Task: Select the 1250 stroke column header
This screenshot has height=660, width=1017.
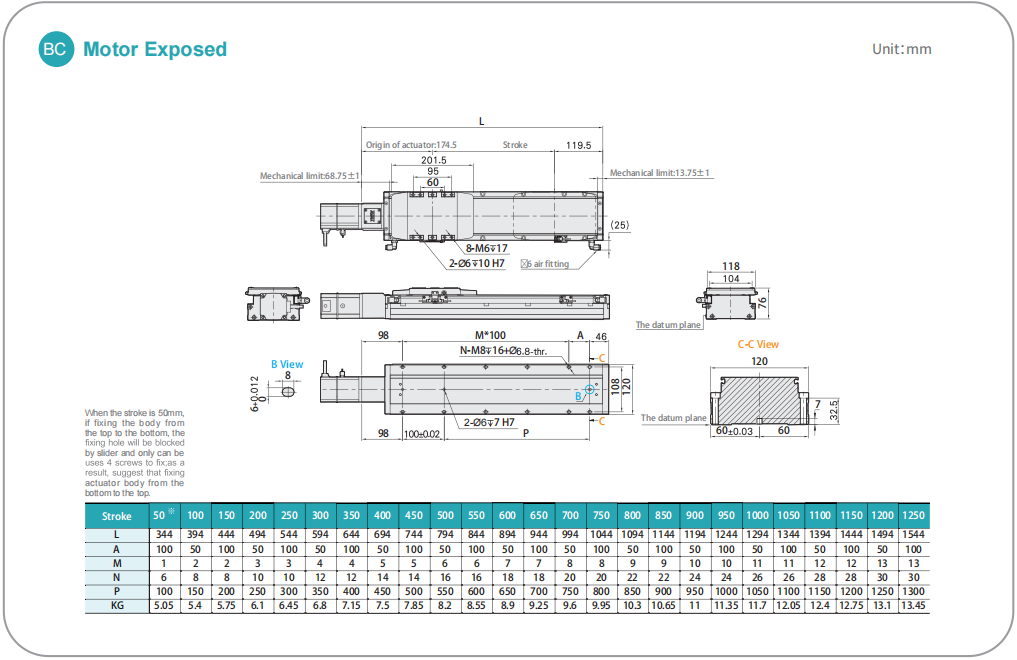Action: coord(912,516)
